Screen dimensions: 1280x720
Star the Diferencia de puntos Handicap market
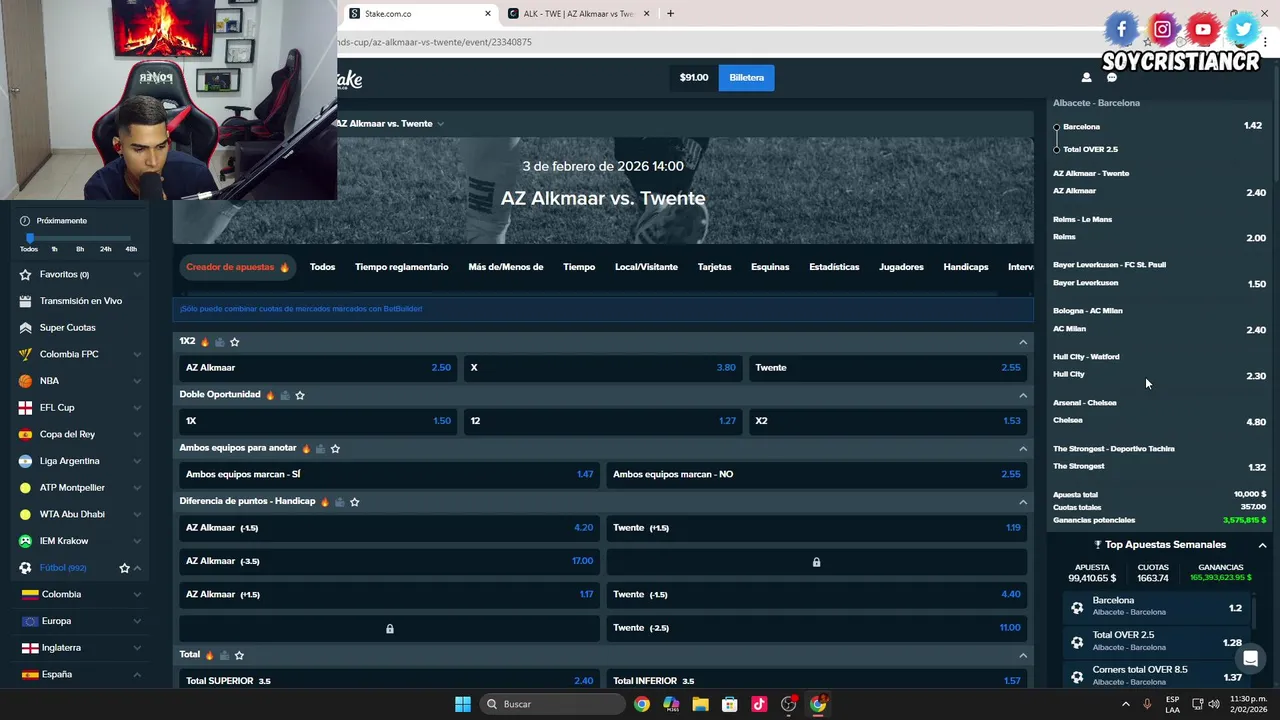click(x=354, y=502)
